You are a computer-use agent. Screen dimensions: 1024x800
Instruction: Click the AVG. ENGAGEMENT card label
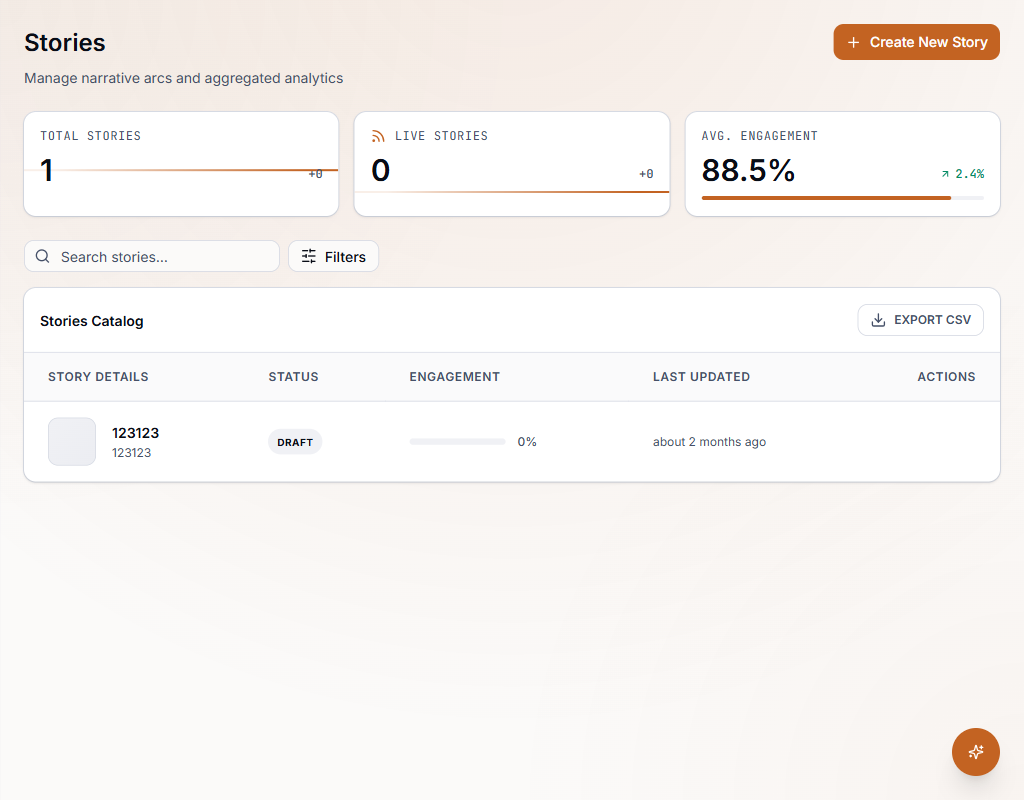[x=760, y=136]
